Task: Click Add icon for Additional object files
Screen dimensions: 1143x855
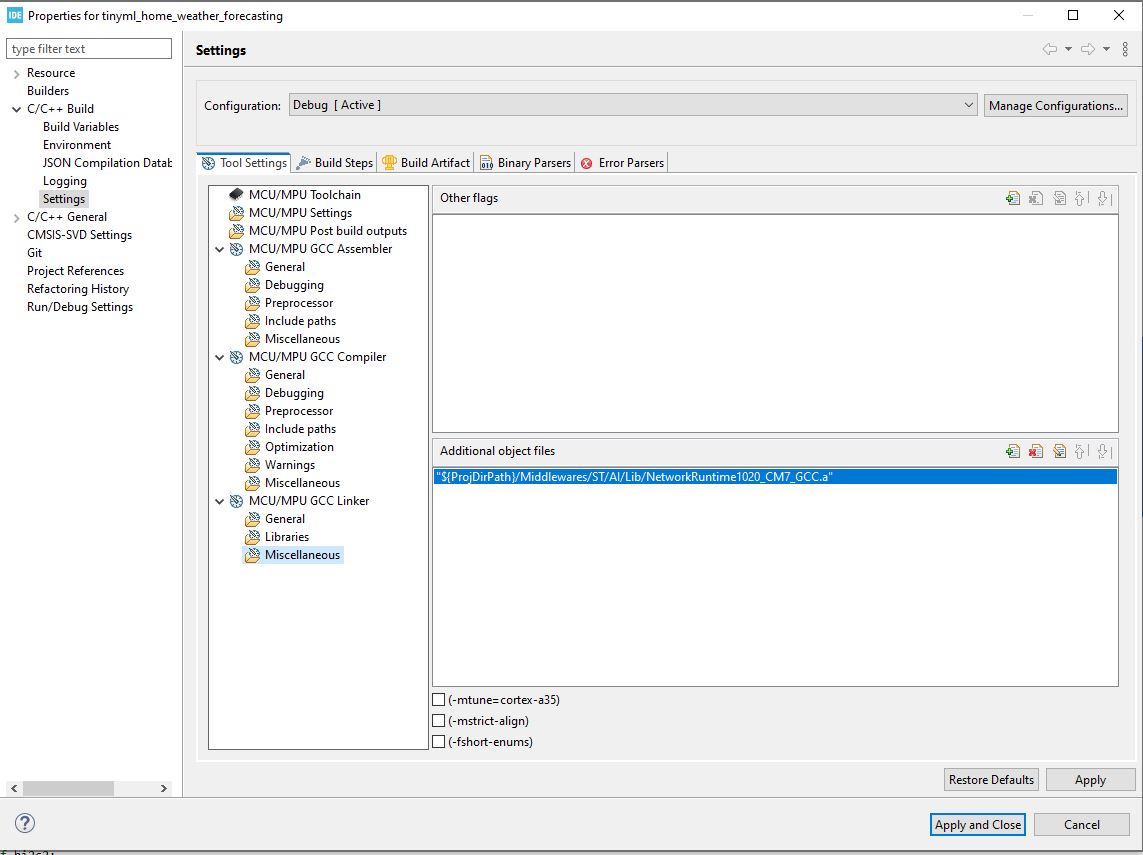Action: tap(1013, 451)
